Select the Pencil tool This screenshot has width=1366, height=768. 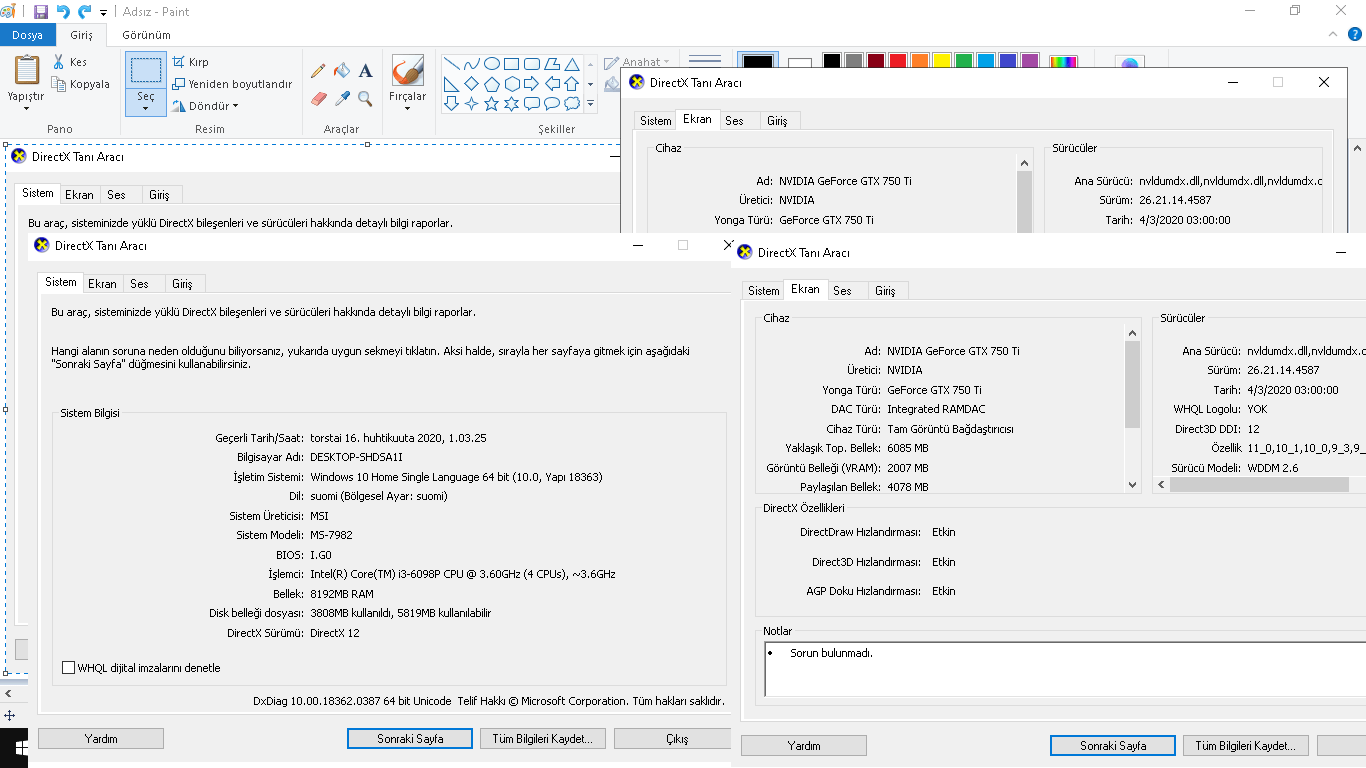point(318,71)
